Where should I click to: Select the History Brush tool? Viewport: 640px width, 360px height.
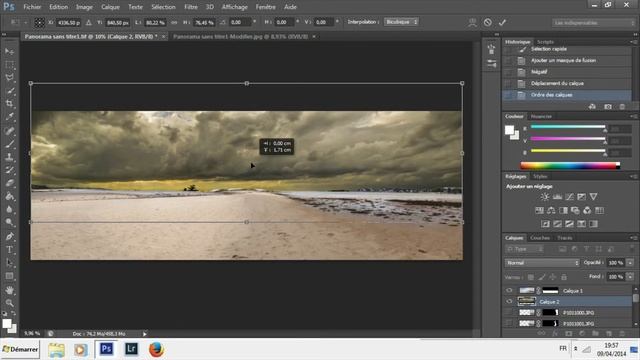9,170
